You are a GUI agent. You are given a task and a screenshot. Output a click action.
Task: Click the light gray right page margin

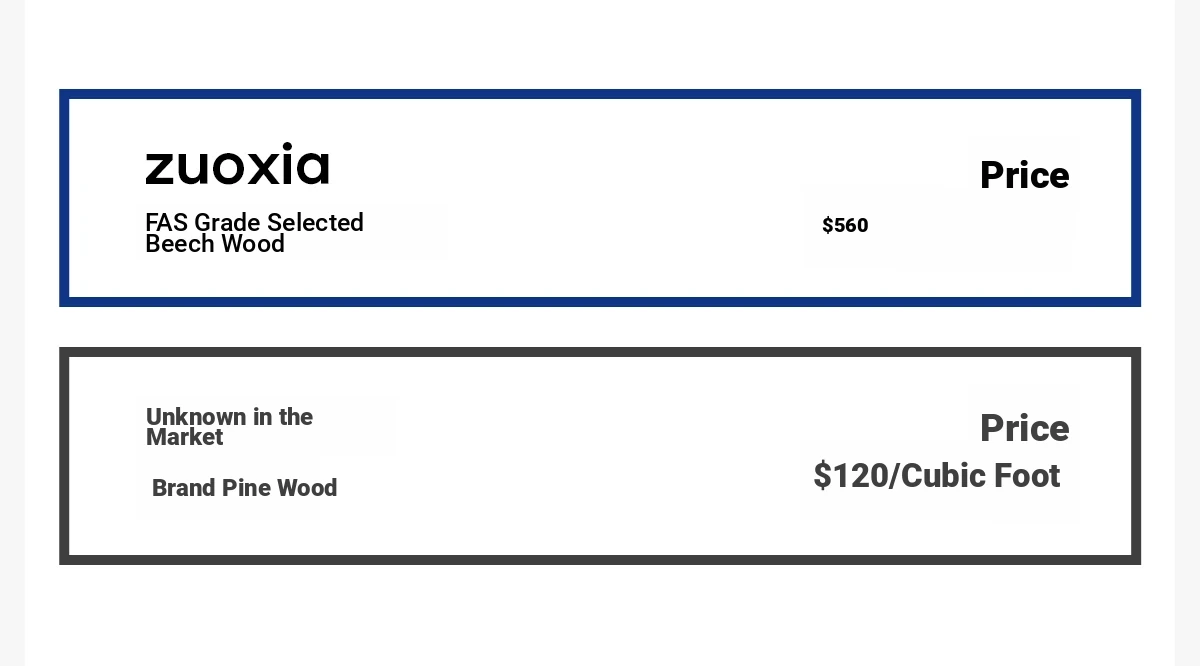click(x=1187, y=333)
